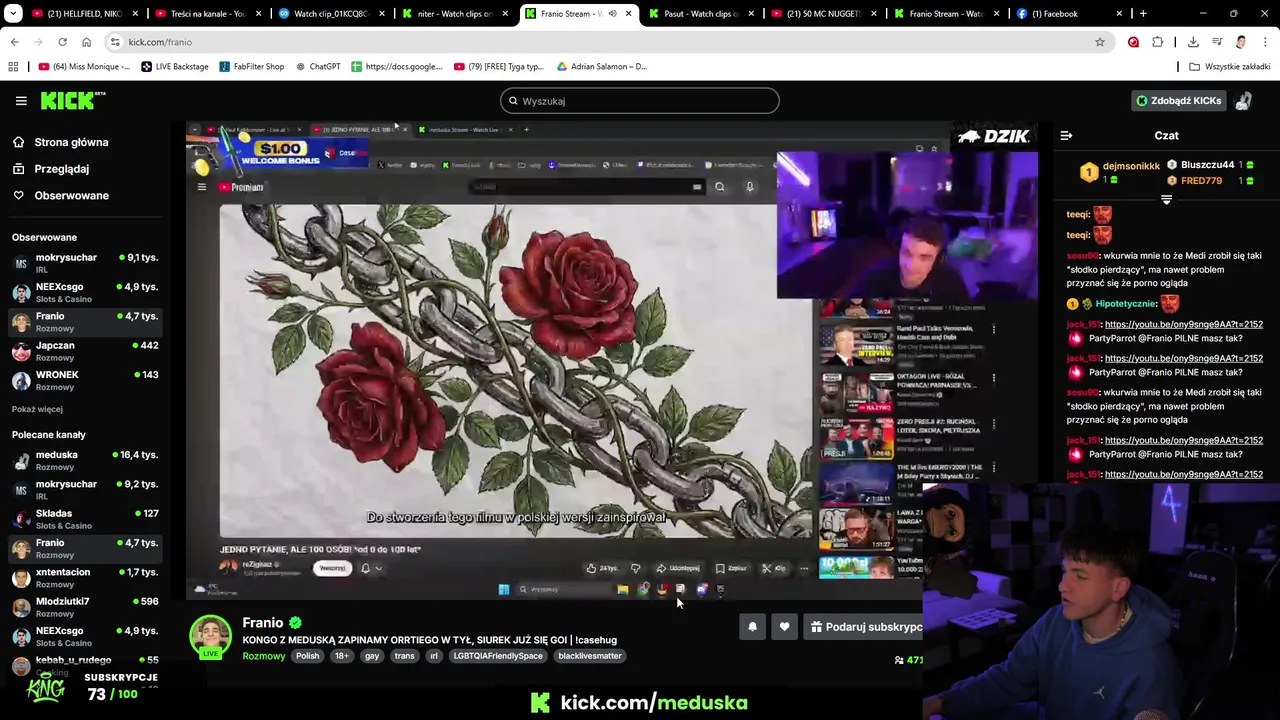This screenshot has width=1280, height=720.
Task: Open the Rozmowy category link
Action: click(264, 656)
